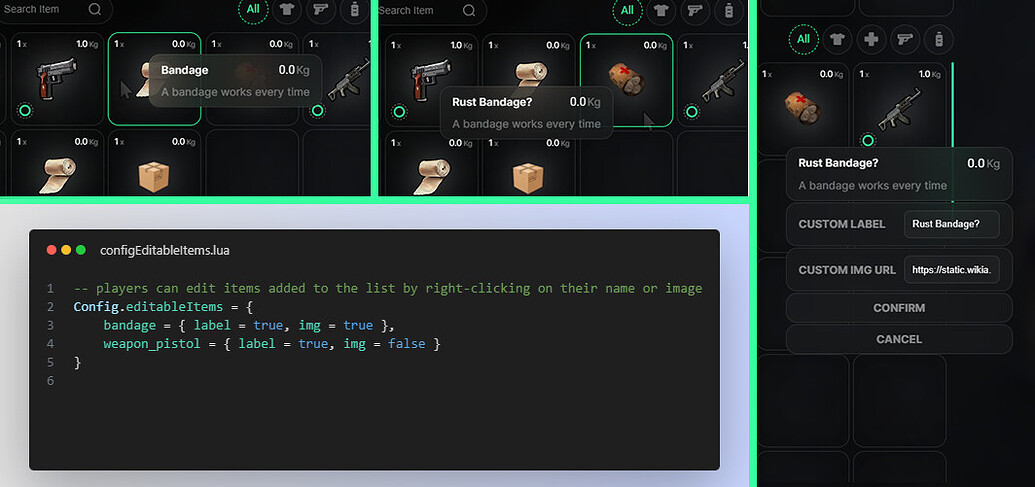Click 'bandage' key in code line 3

point(129,325)
